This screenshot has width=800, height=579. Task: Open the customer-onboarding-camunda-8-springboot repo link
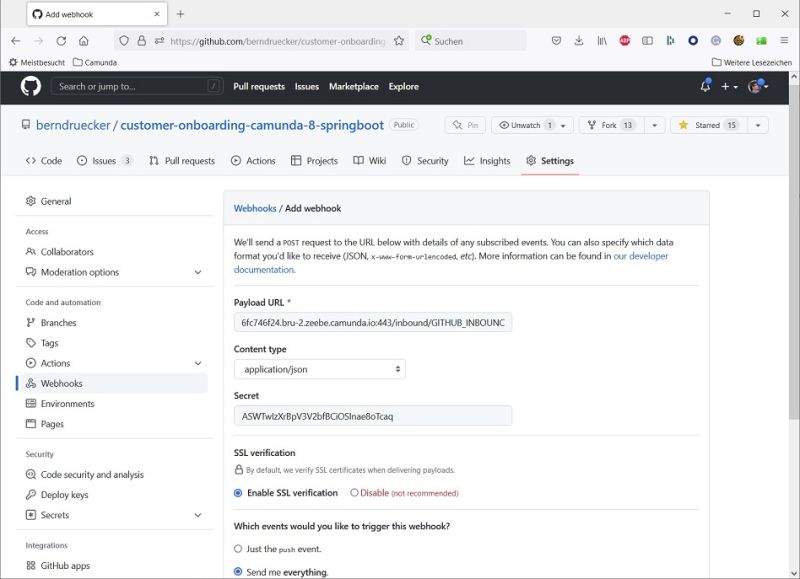pos(252,125)
